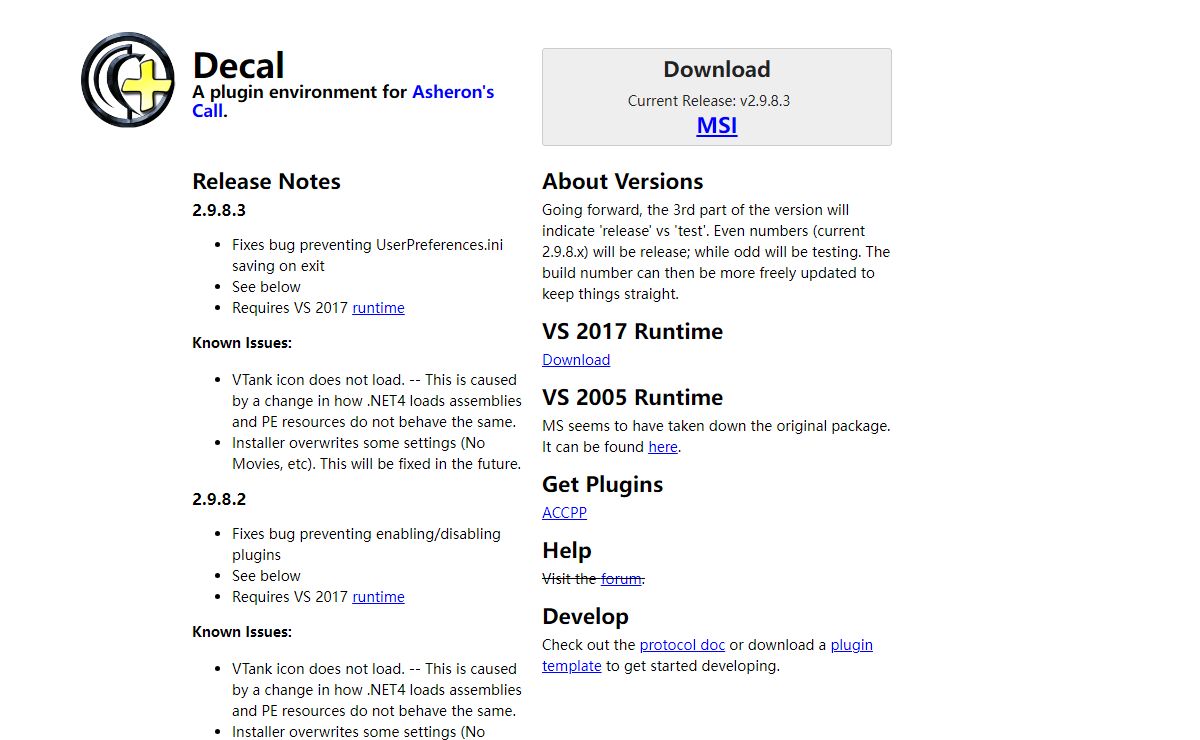Click the Decal page title
Screen dimensions: 1200x740
tap(238, 66)
